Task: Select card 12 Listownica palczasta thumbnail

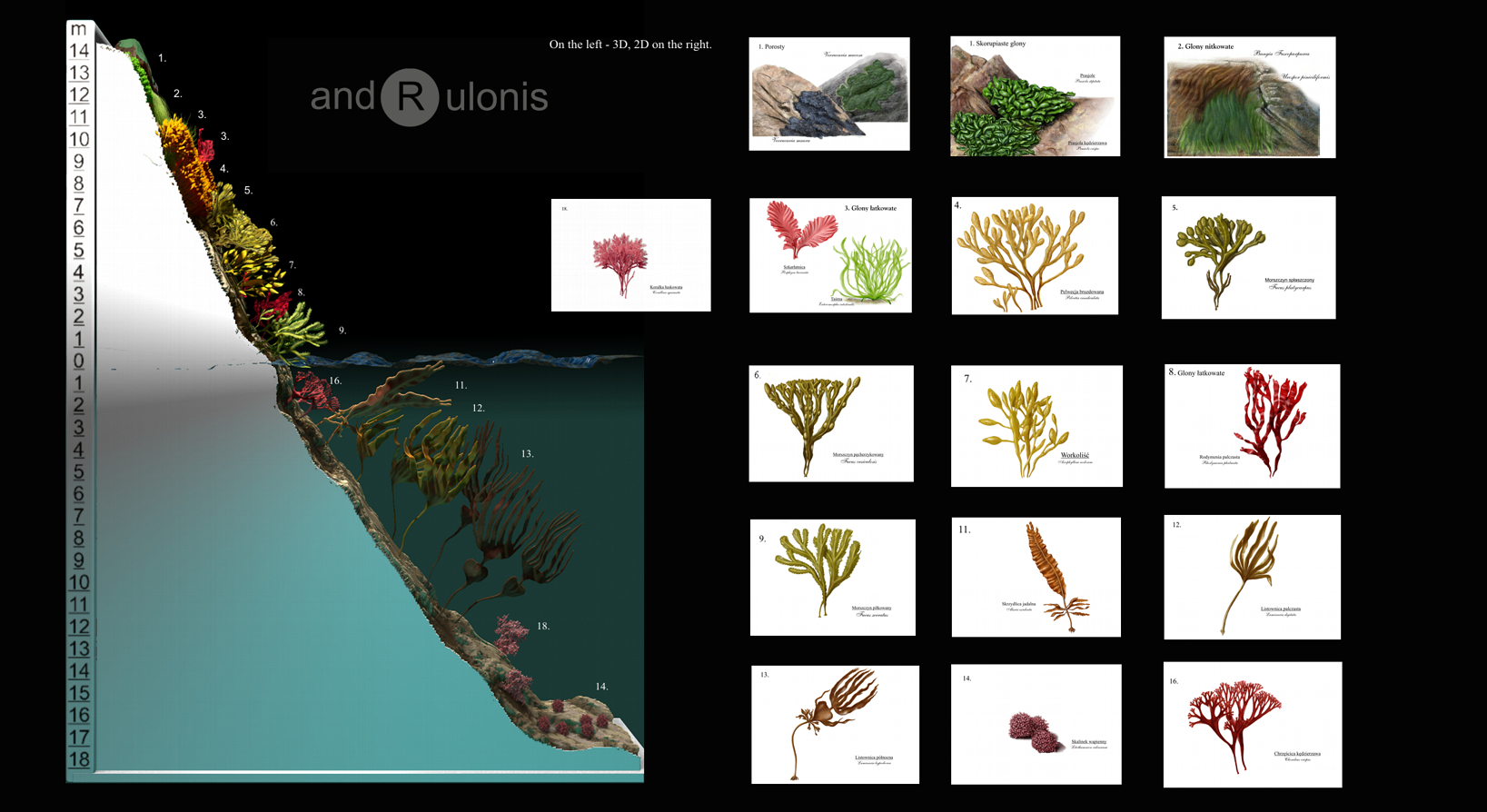Action: [1253, 577]
